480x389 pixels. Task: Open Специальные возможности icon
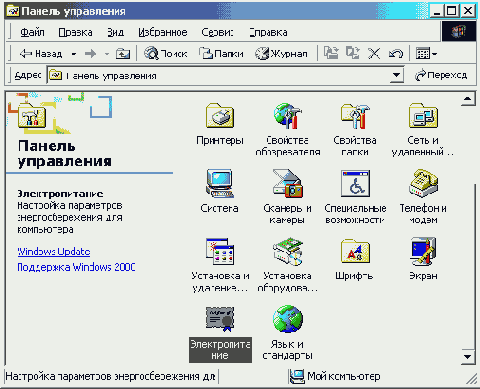(355, 184)
